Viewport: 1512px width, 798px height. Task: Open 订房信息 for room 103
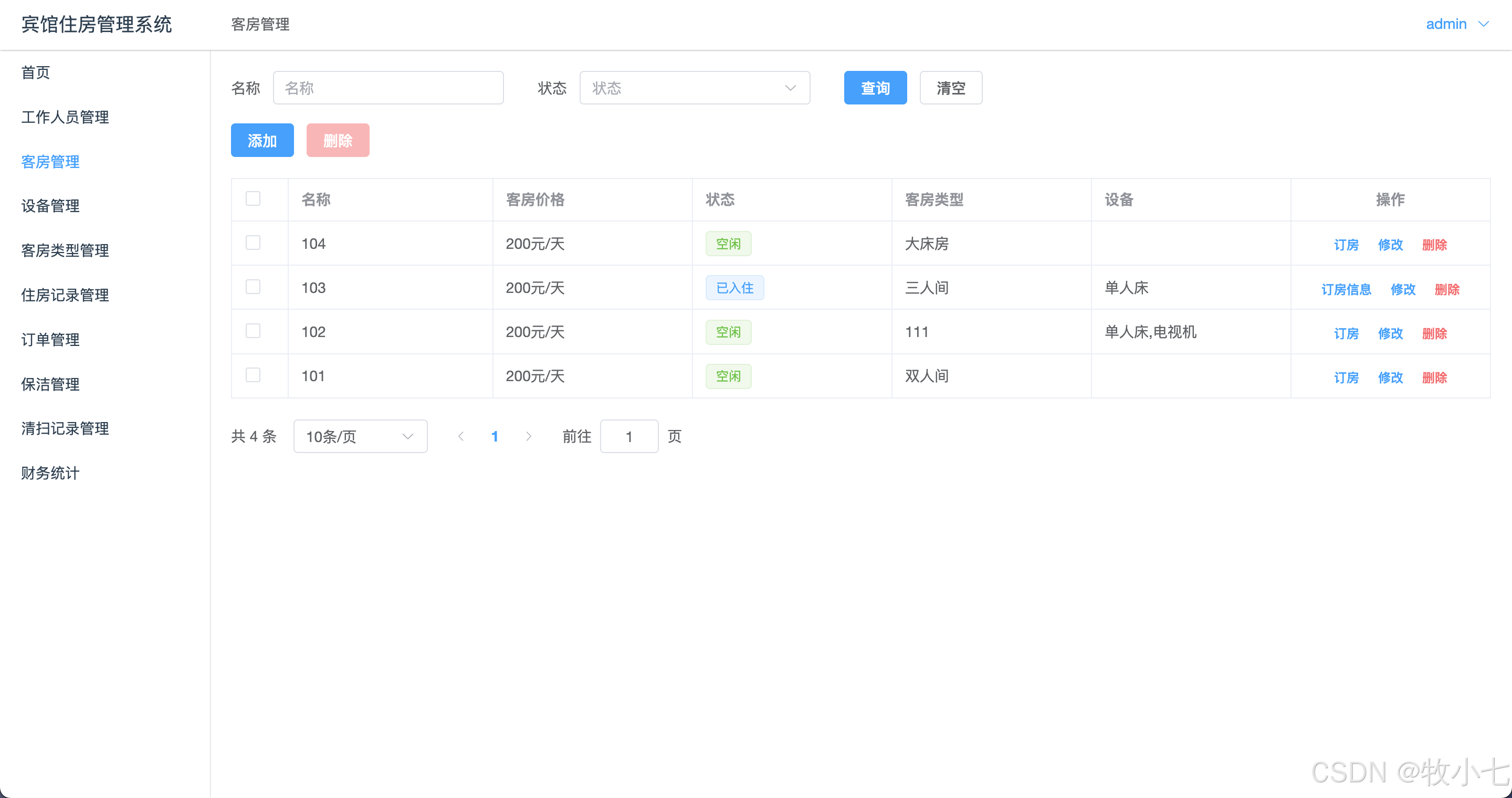click(1346, 289)
